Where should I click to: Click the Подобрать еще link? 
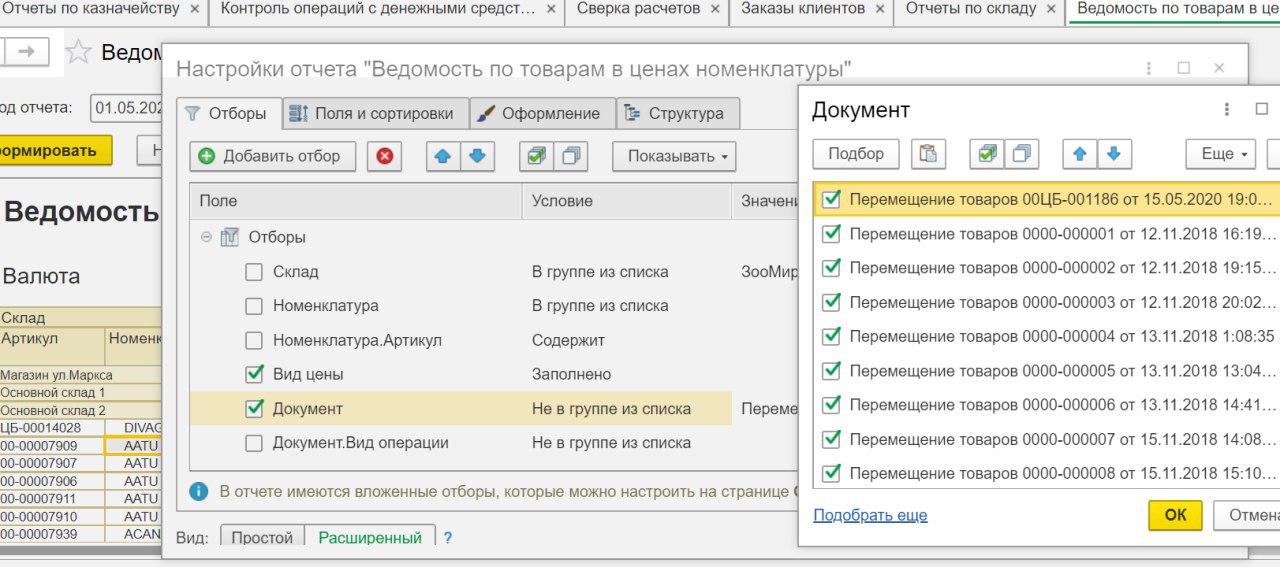click(x=870, y=515)
